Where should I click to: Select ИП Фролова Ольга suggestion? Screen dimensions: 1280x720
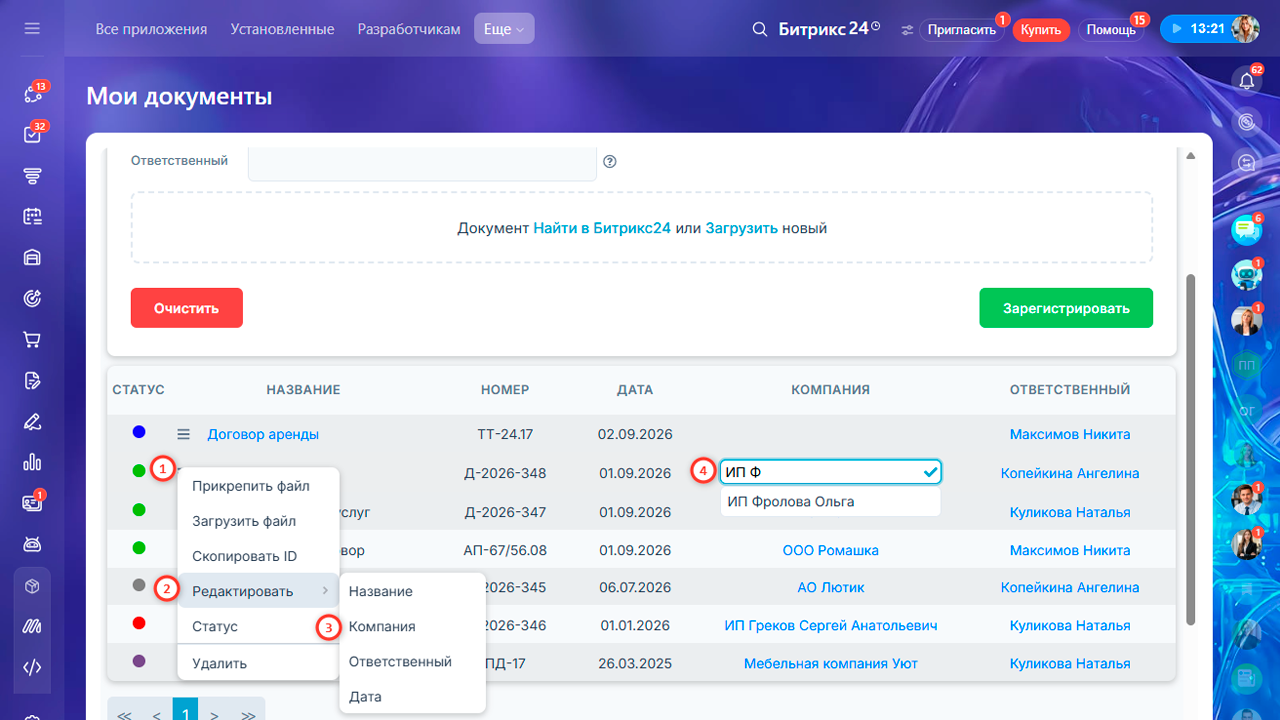830,501
